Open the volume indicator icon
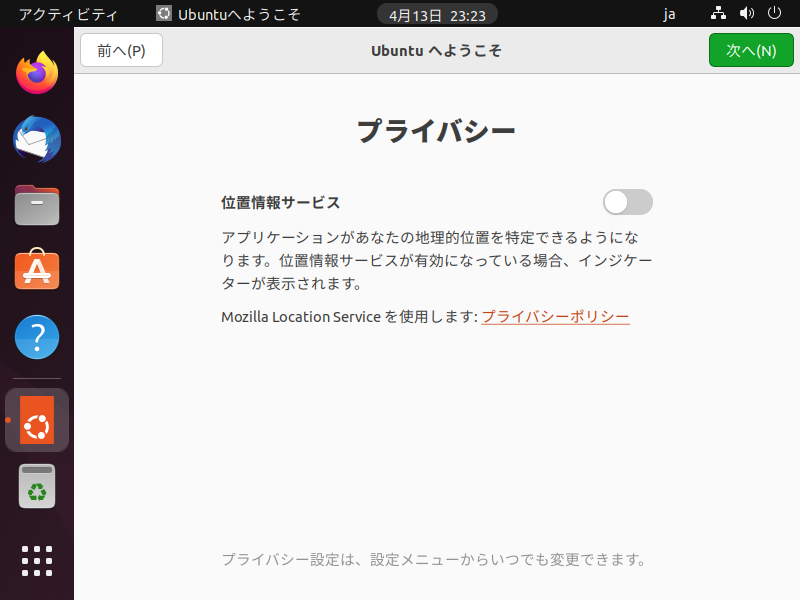The image size is (800, 600). [x=747, y=13]
